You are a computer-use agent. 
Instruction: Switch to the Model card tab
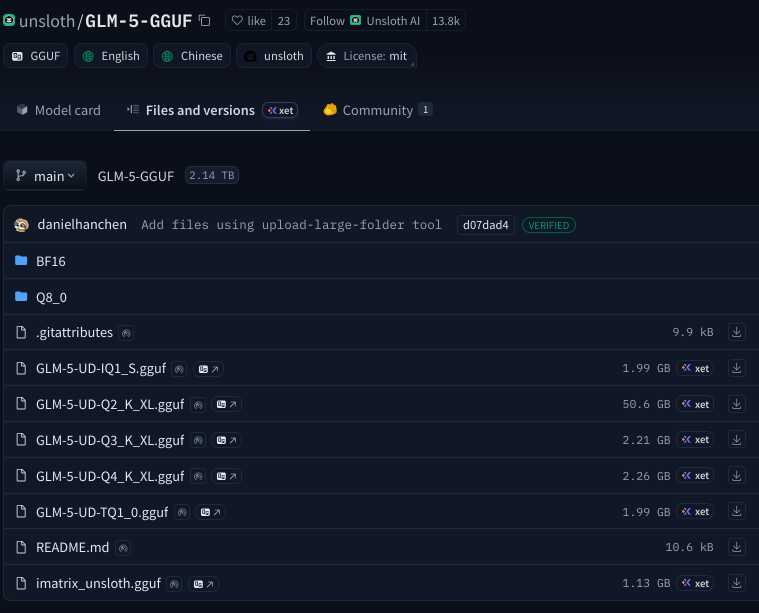[59, 110]
